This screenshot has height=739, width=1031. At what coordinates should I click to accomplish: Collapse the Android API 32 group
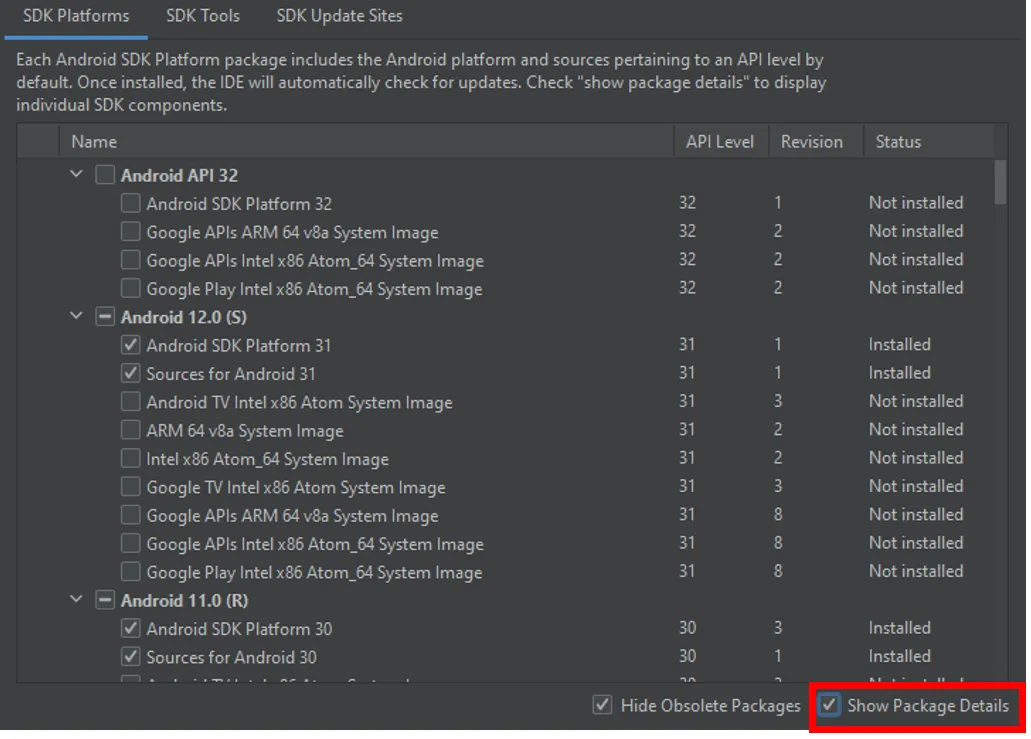pyautogui.click(x=76, y=175)
